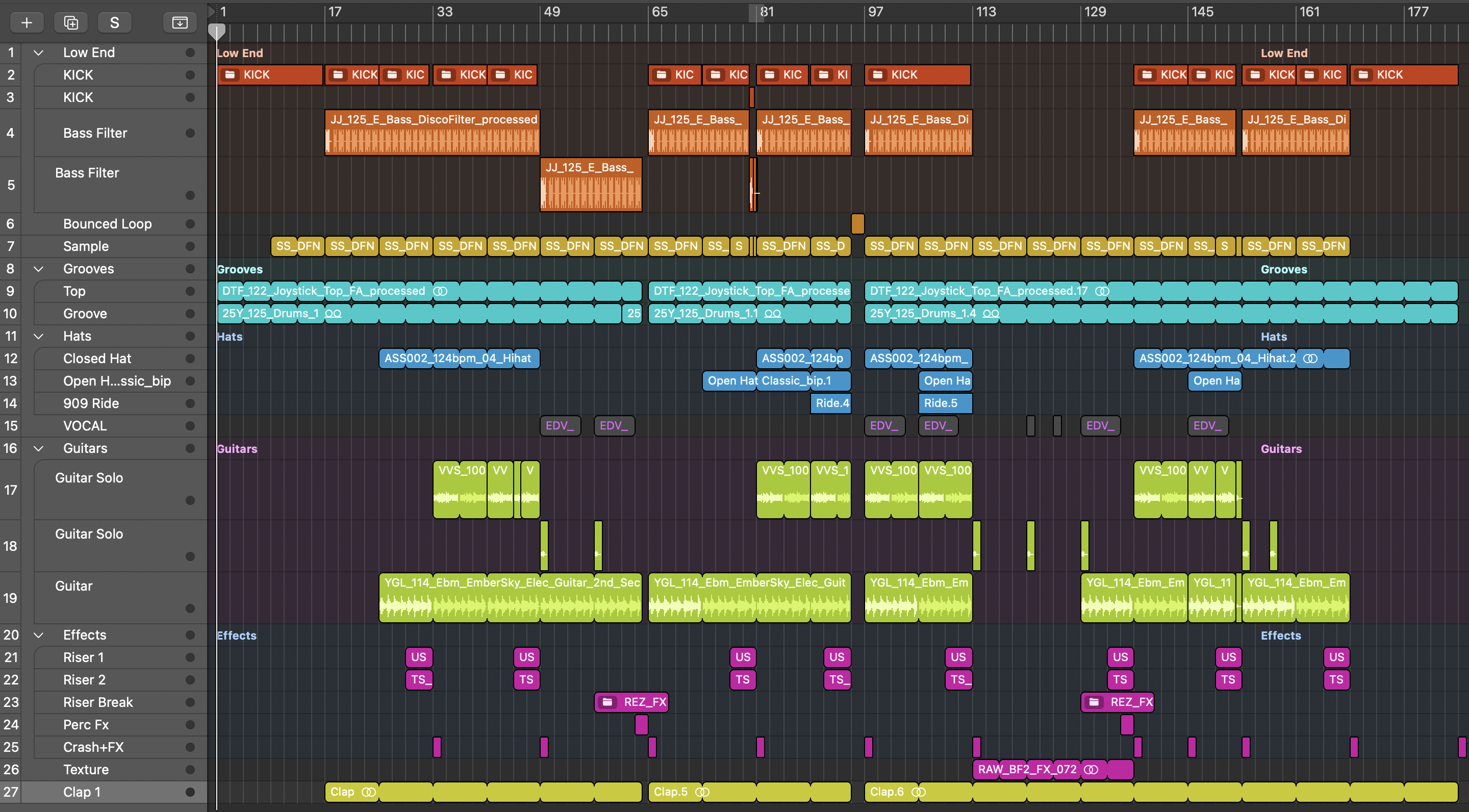Click the Ride.5 region
Screen dimensions: 1469x812
(x=946, y=403)
